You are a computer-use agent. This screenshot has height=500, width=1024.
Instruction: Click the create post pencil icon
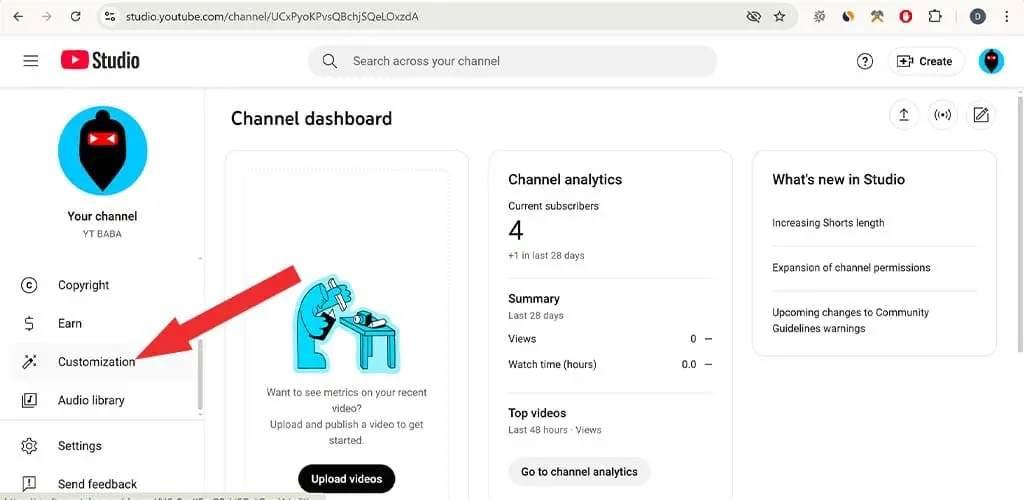click(x=981, y=116)
